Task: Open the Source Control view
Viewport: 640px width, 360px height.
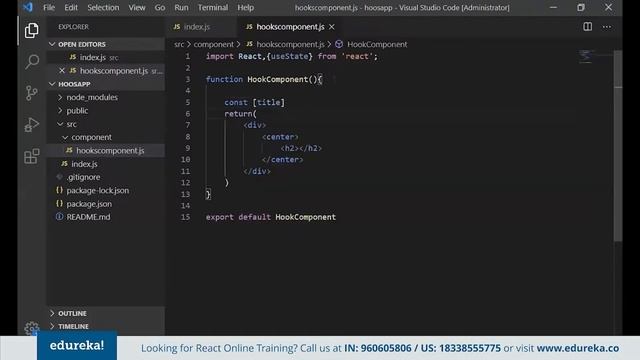Action: (31, 93)
